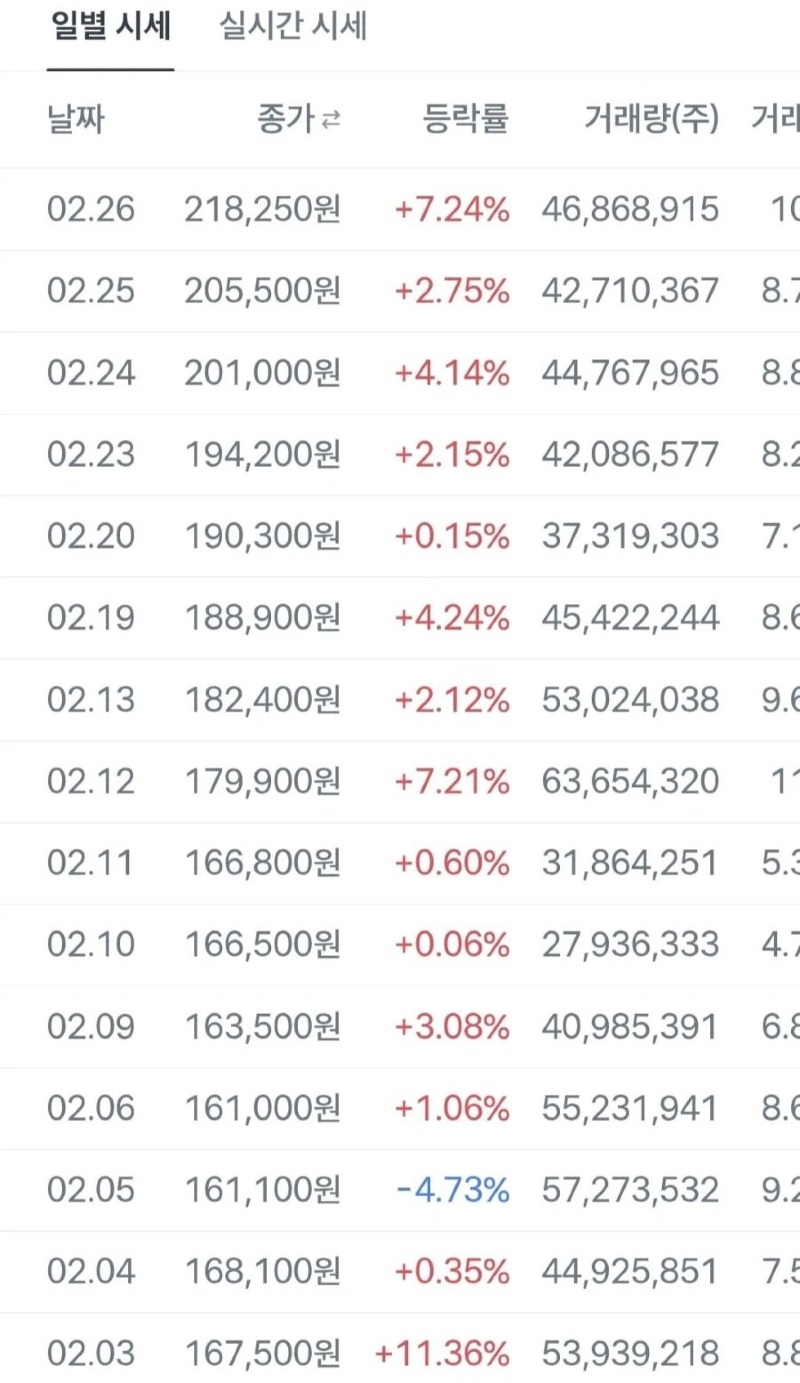Viewport: 800px width, 1383px height.
Task: Click the 201,000원 closing price
Action: click(262, 373)
